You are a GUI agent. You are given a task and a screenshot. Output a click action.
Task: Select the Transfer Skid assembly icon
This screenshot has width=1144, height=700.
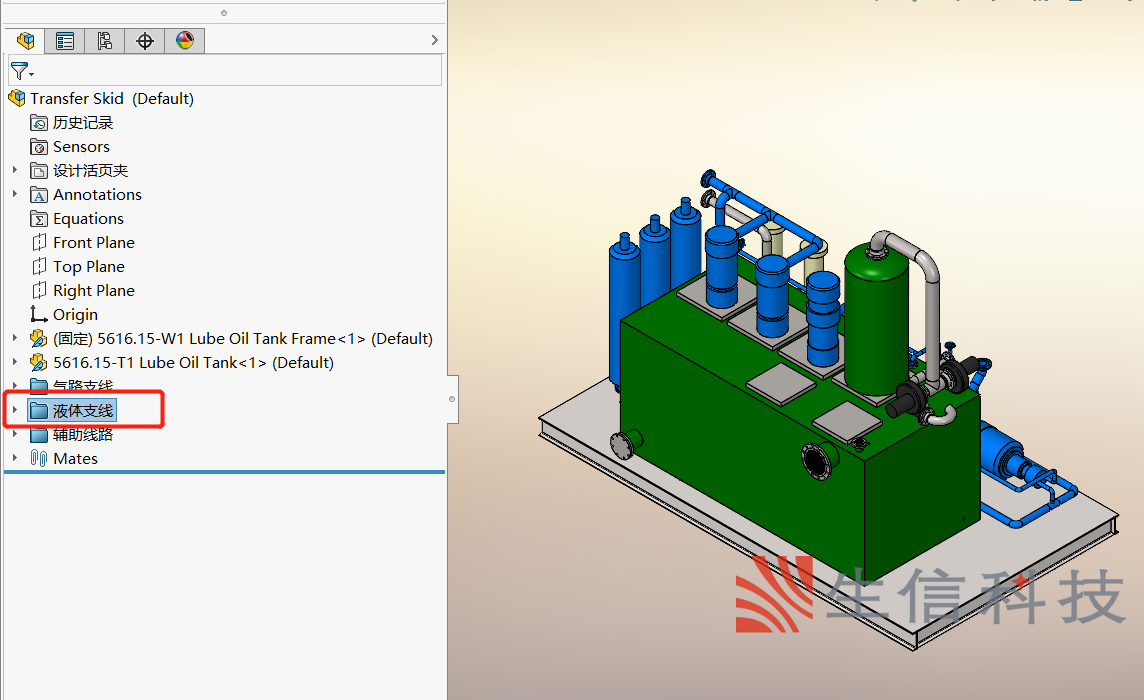17,98
